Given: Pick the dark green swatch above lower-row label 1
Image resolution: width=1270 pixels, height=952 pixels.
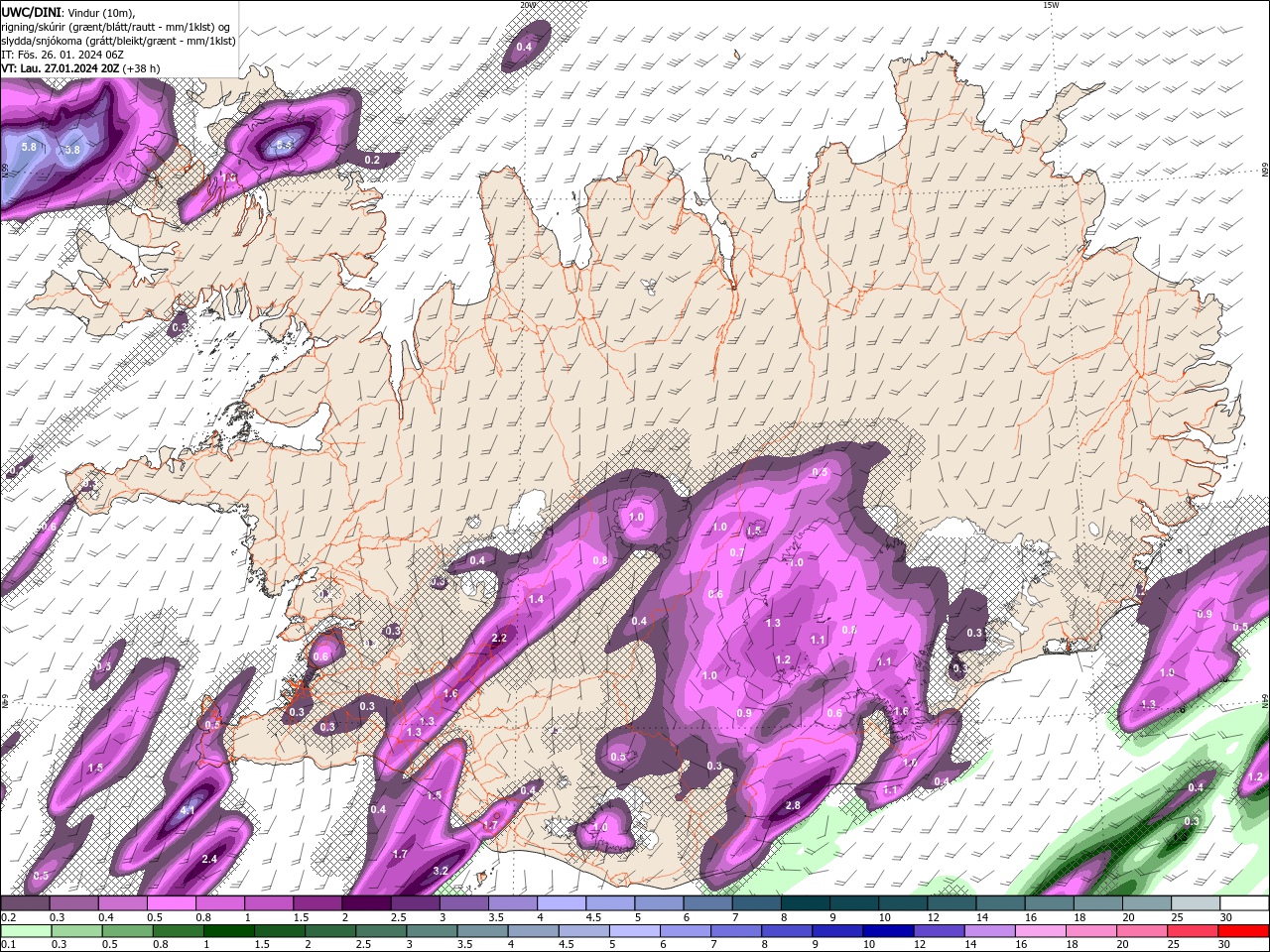Looking at the screenshot, I should point(228,931).
